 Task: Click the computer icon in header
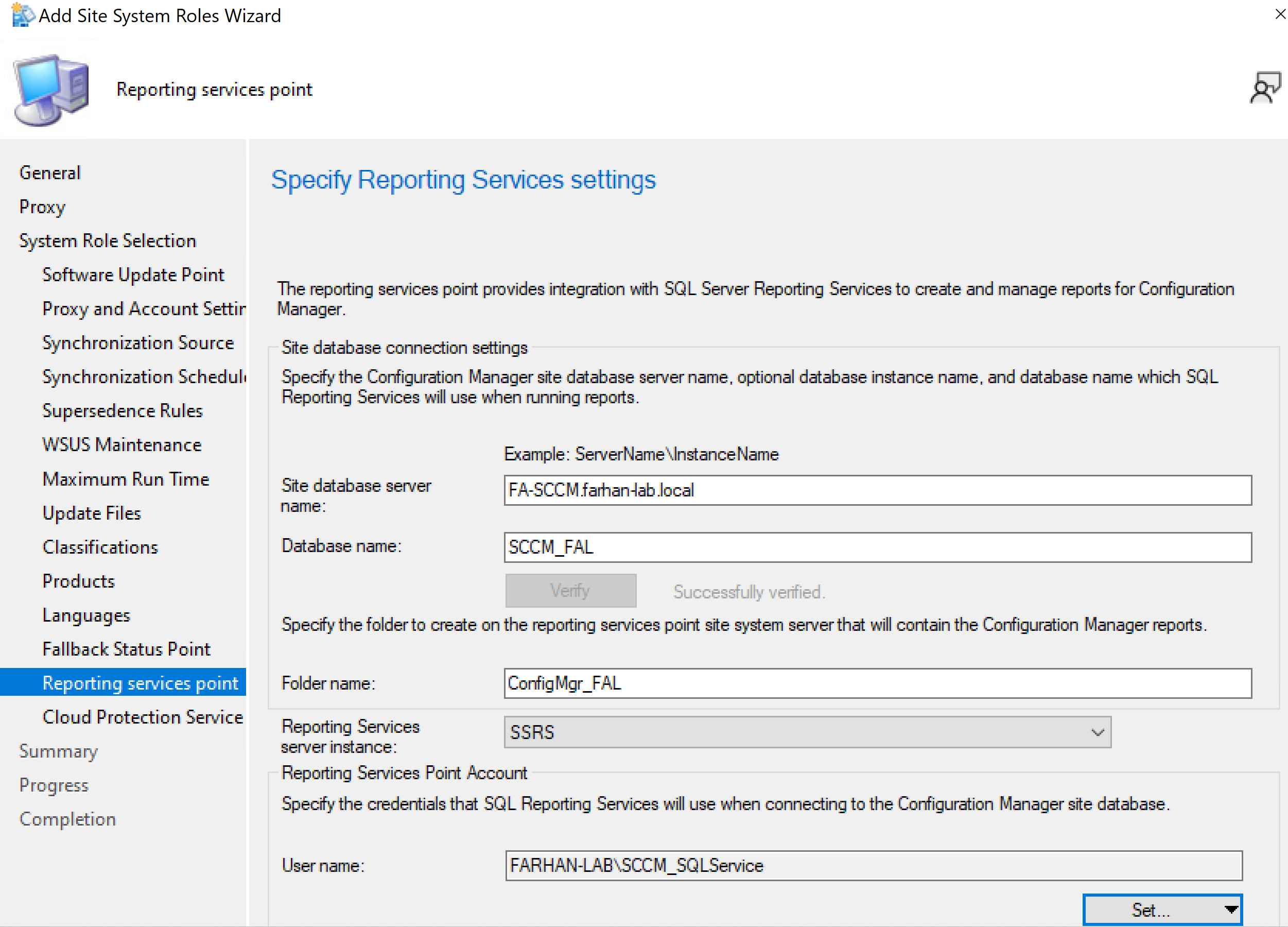[51, 90]
